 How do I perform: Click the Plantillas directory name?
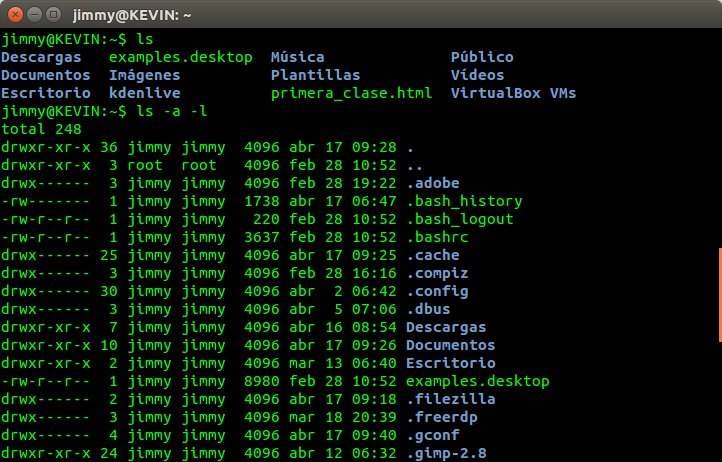tap(315, 75)
